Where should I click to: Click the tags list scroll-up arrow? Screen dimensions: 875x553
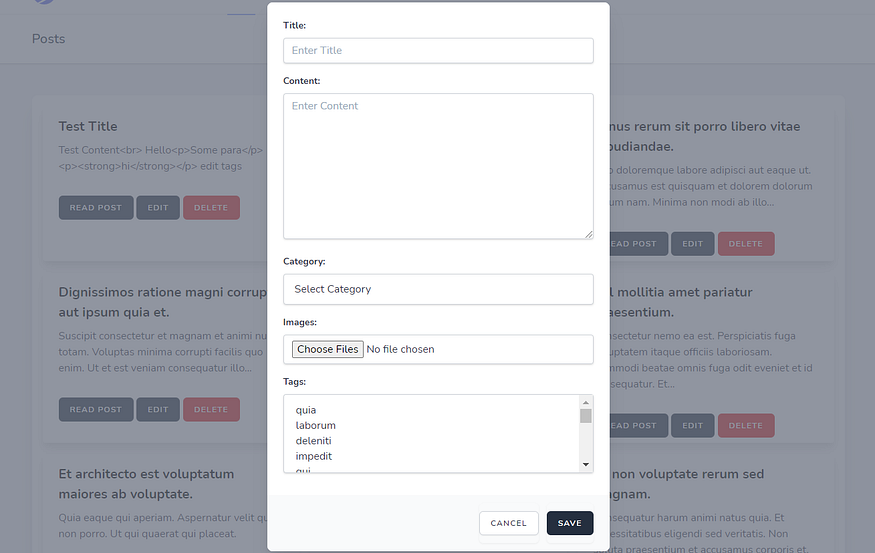click(x=585, y=402)
